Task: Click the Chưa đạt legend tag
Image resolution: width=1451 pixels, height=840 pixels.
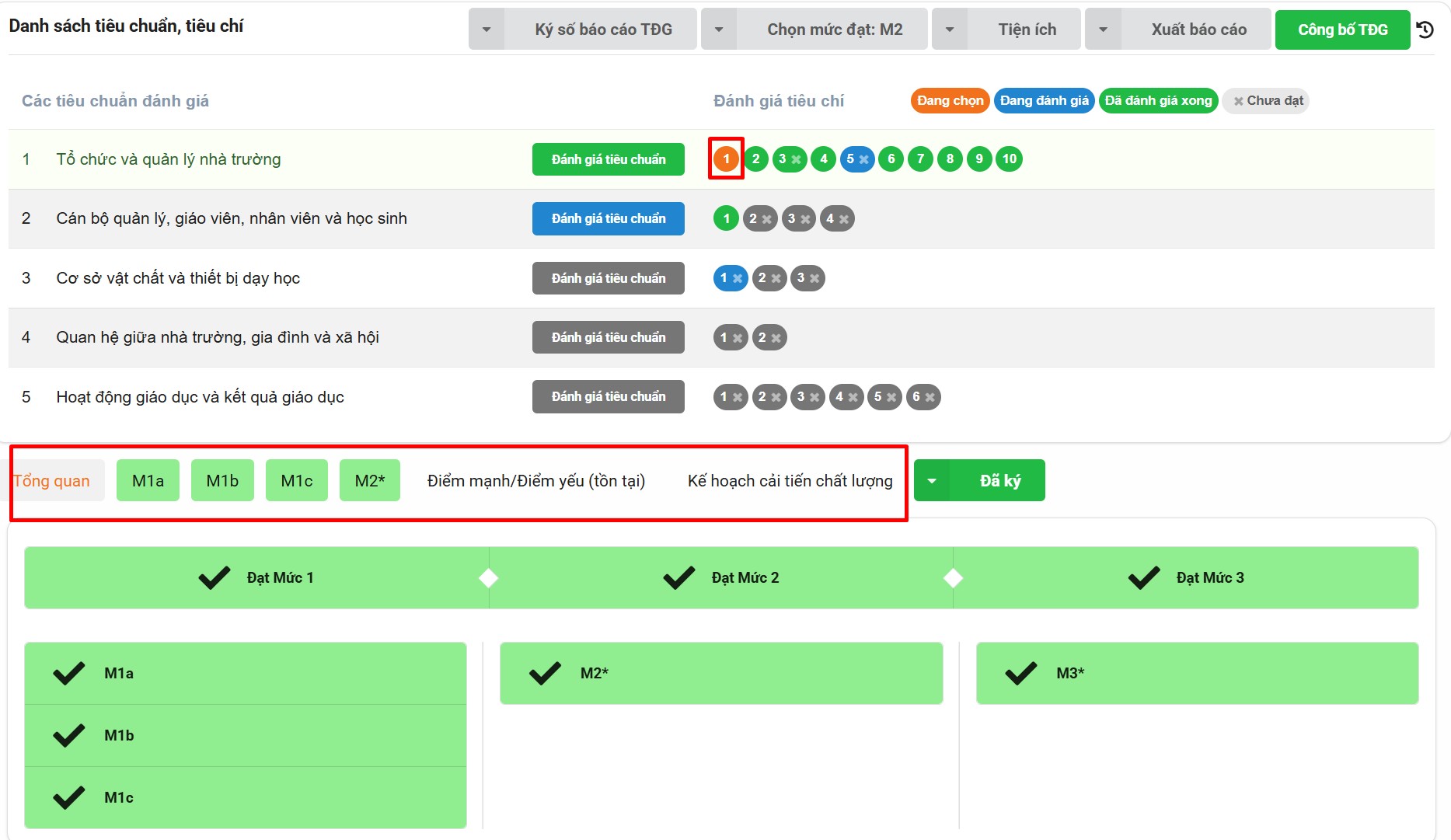Action: (1266, 101)
